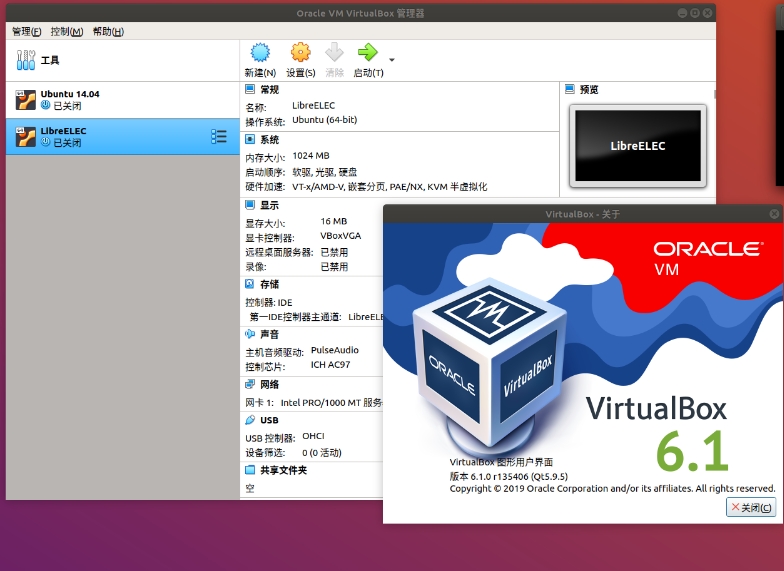Viewport: 784px width, 571px height.
Task: Click the '控制器: IDE' storage text
Action: click(268, 302)
